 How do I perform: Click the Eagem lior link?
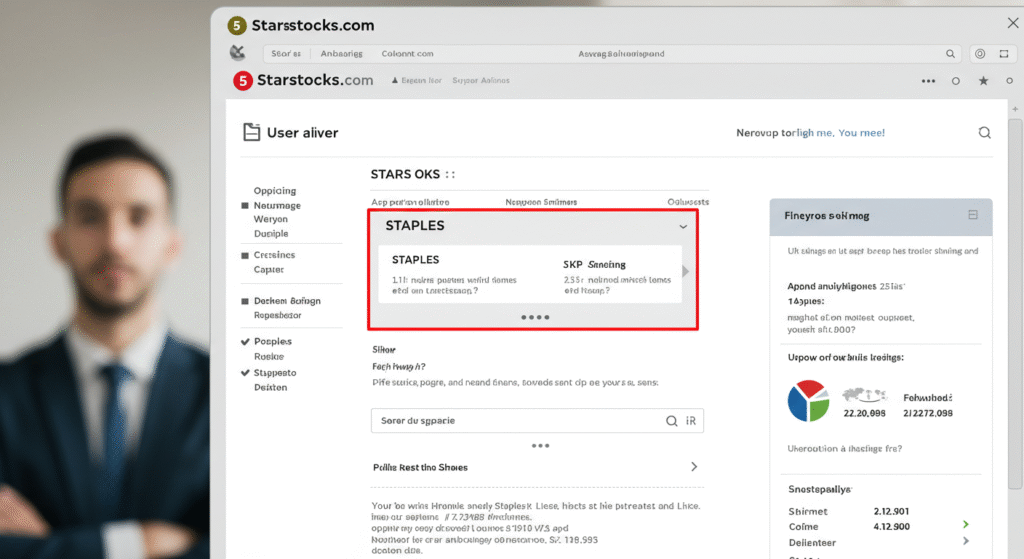421,80
